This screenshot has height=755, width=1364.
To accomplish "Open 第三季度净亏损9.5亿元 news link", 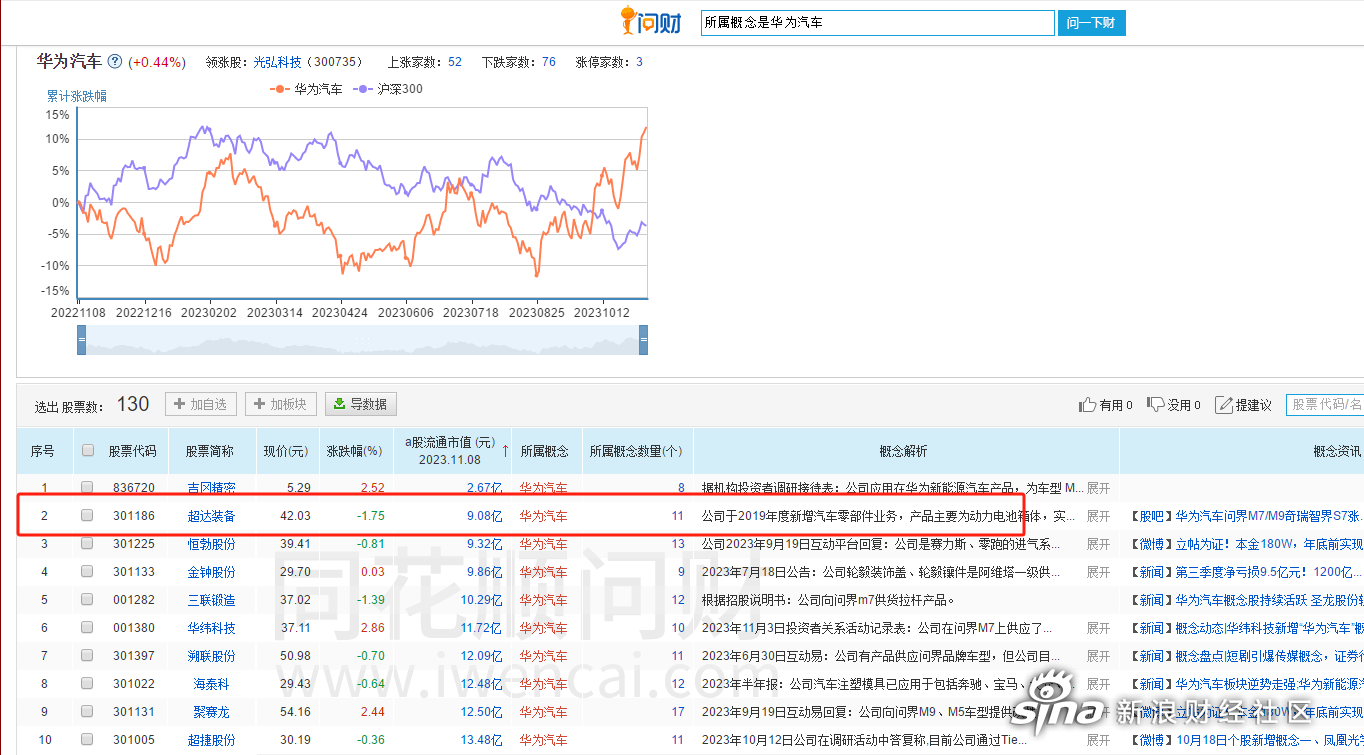I will (x=1247, y=572).
